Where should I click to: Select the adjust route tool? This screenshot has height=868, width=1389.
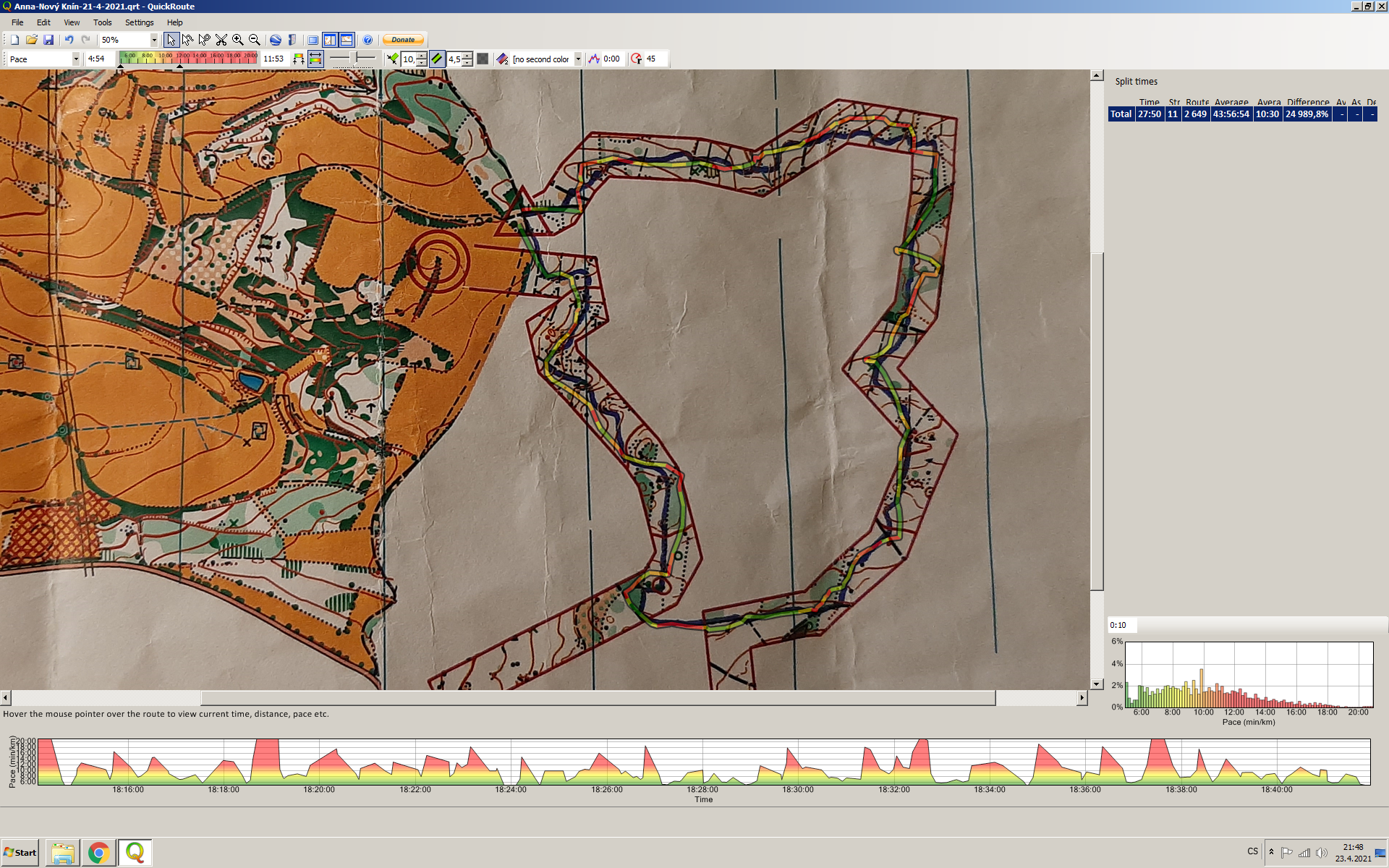188,40
